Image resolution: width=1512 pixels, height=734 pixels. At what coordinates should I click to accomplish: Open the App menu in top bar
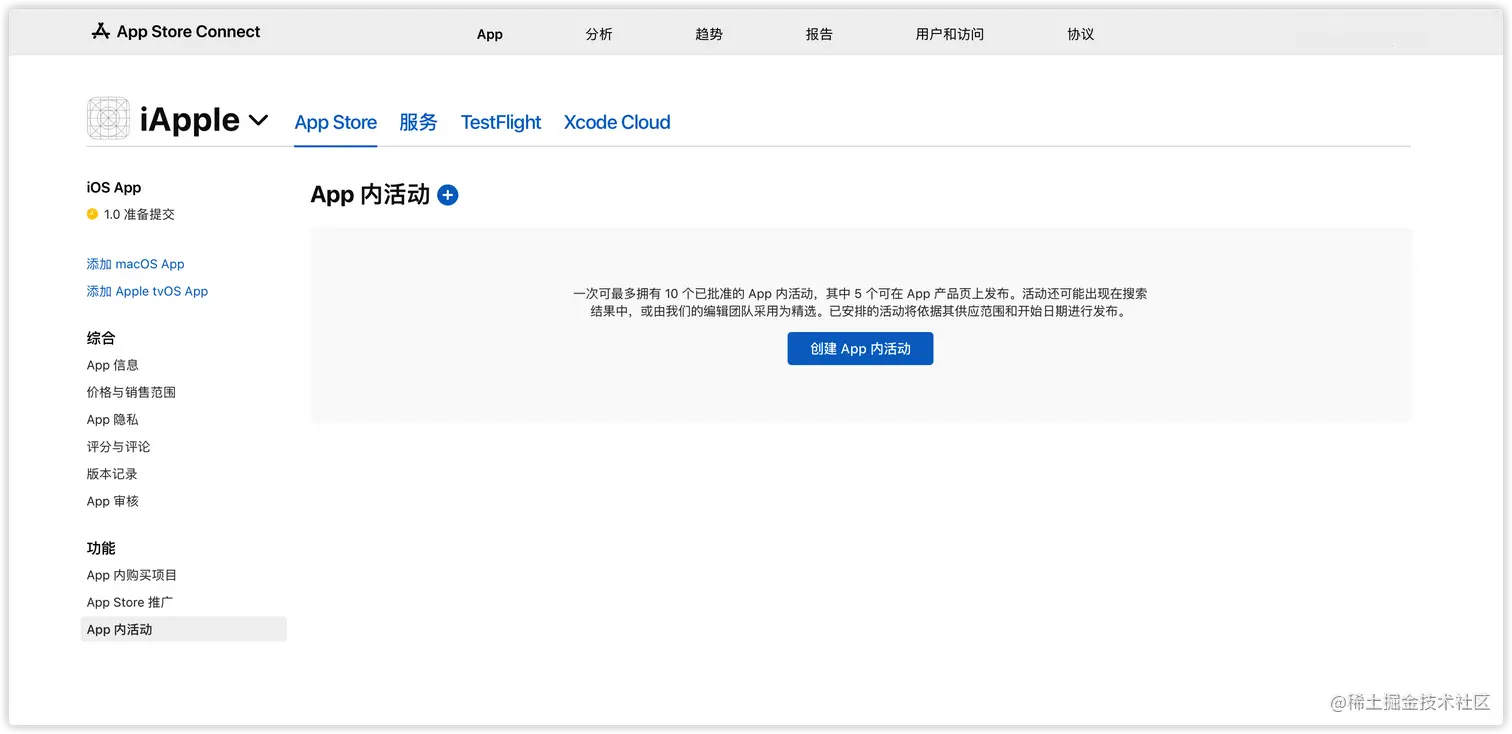coord(490,34)
